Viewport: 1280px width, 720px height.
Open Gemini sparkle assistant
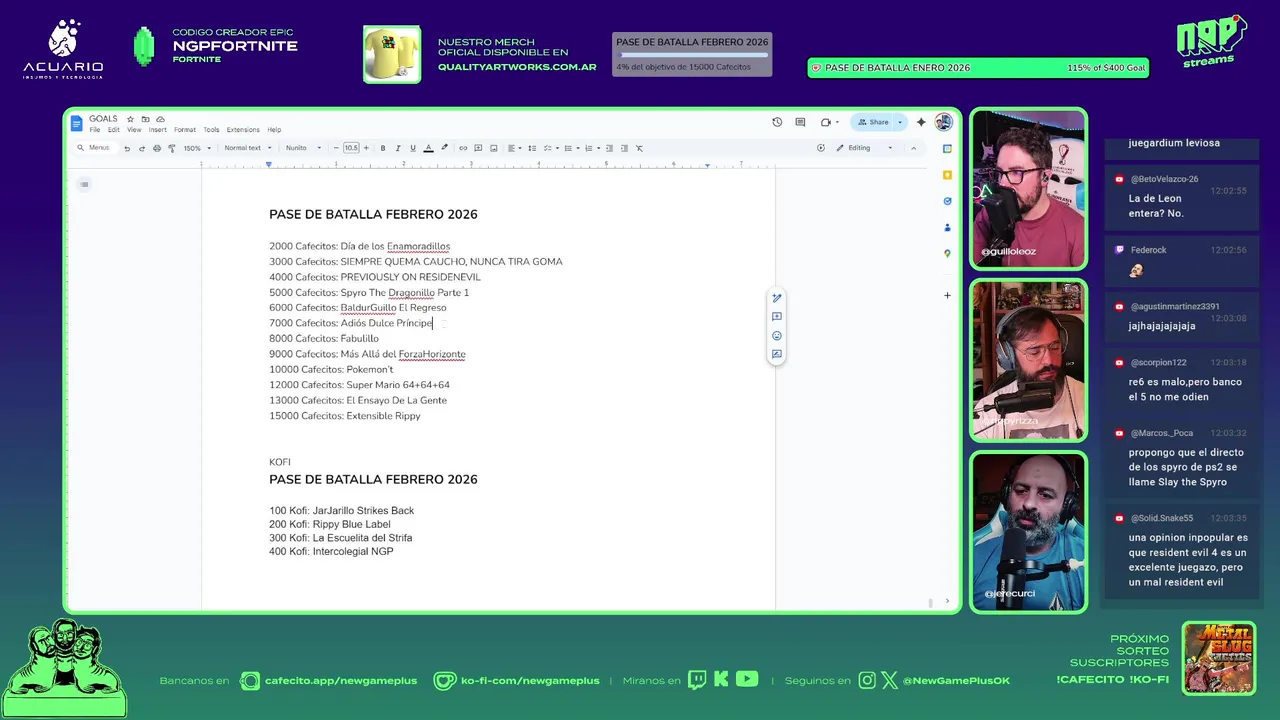click(x=921, y=122)
